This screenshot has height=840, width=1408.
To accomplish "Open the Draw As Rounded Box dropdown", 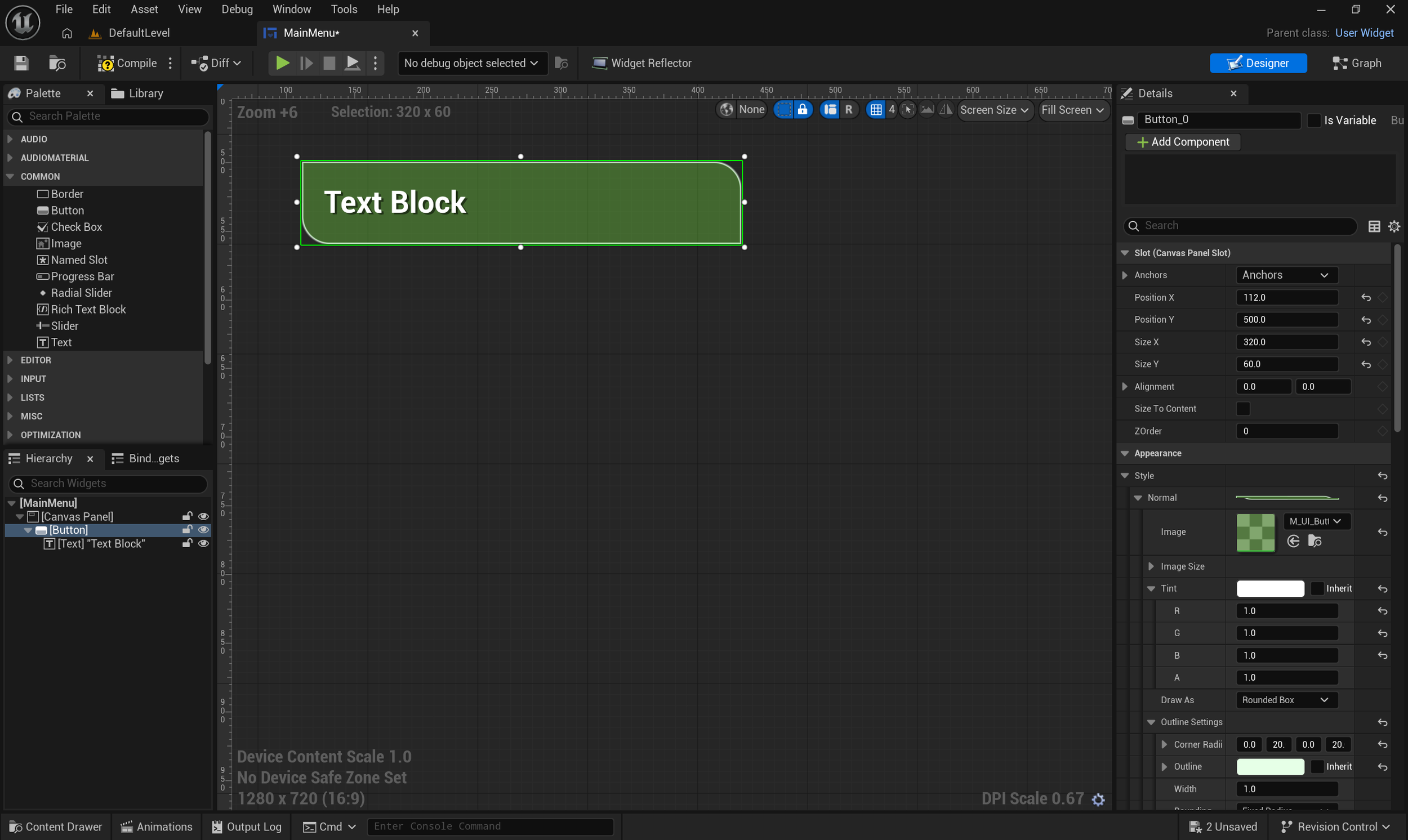I will coord(1286,700).
